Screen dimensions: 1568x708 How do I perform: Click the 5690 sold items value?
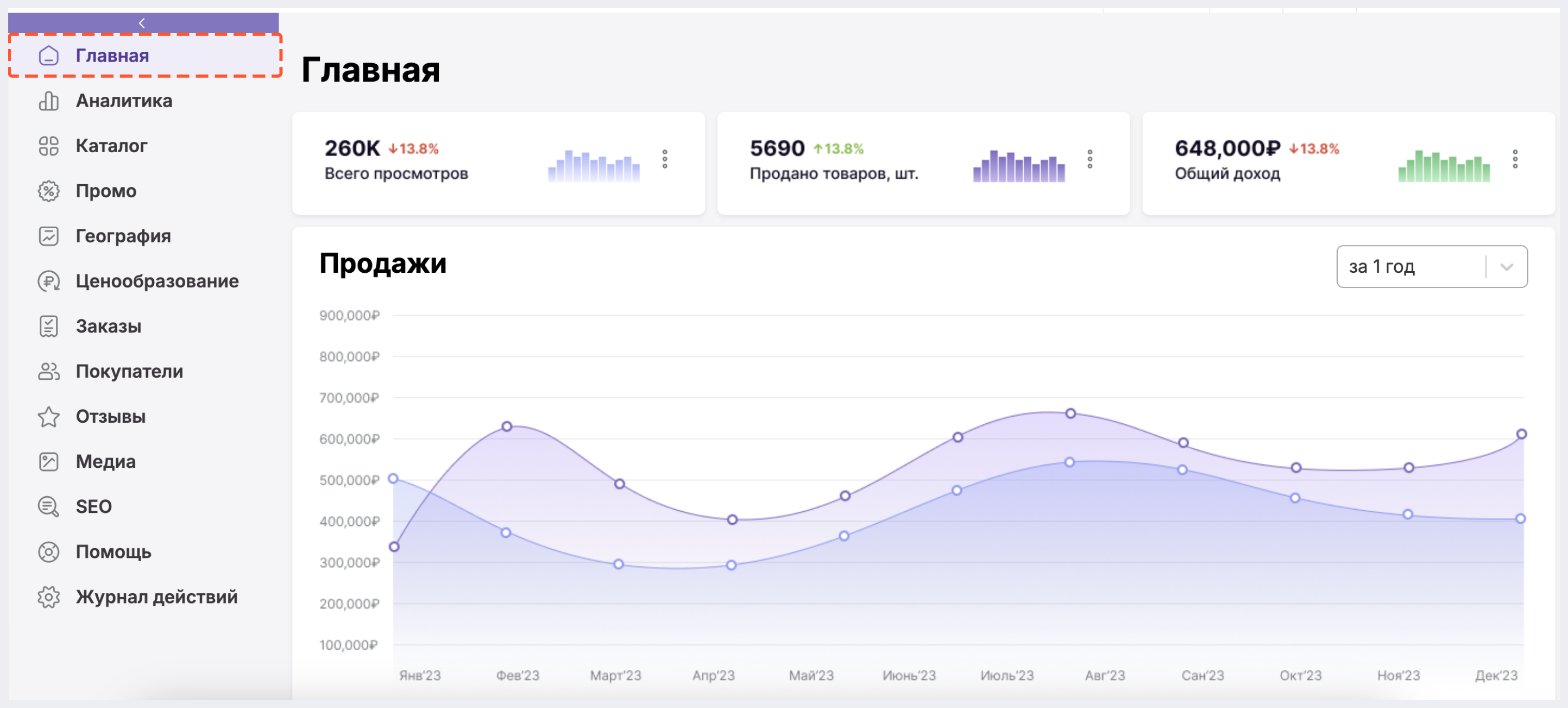(777, 148)
